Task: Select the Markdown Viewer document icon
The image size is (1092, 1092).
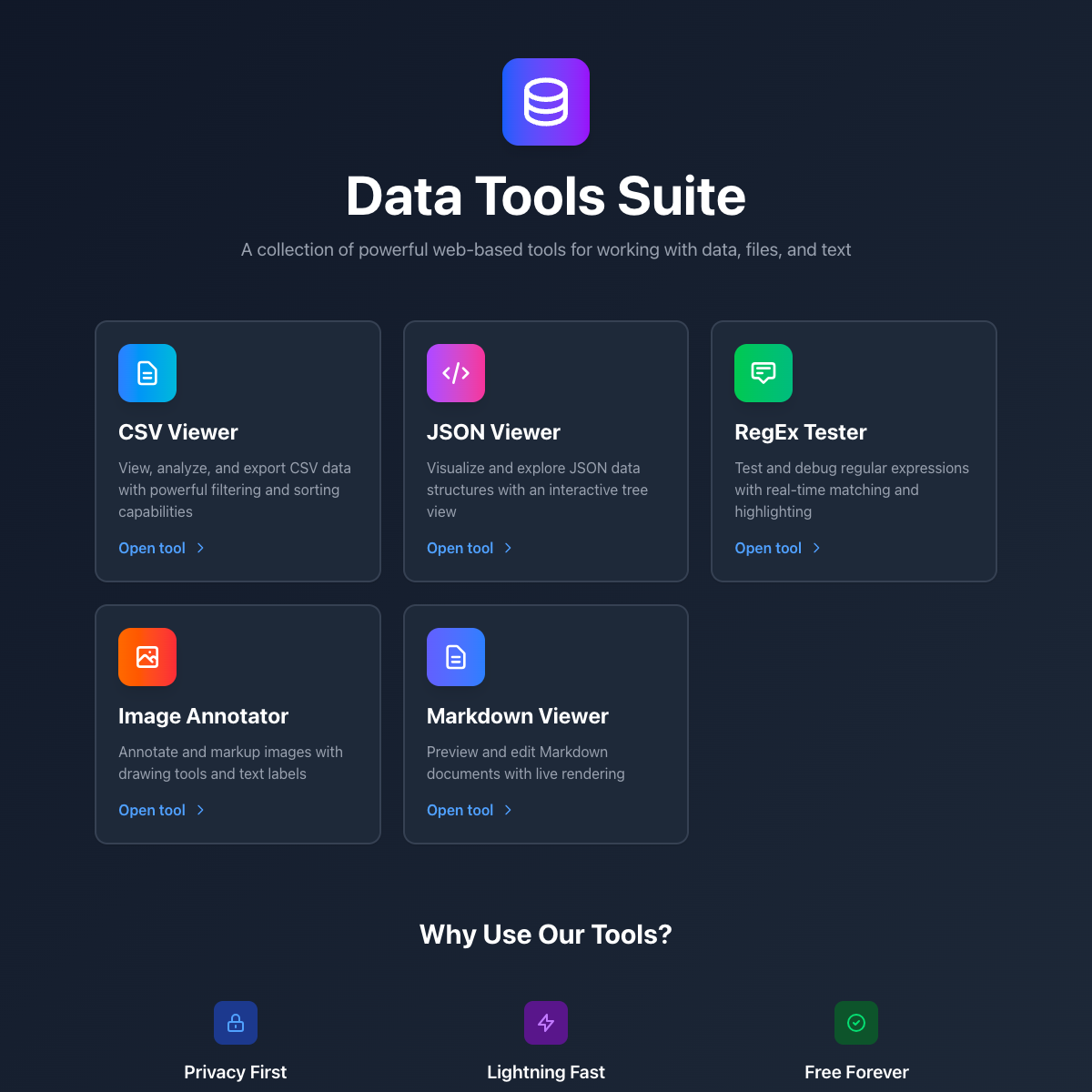Action: (x=455, y=657)
